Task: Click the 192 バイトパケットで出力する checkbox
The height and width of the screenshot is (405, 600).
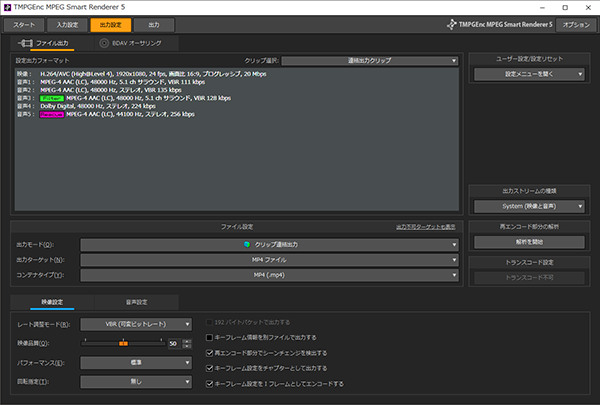Action: tap(209, 322)
